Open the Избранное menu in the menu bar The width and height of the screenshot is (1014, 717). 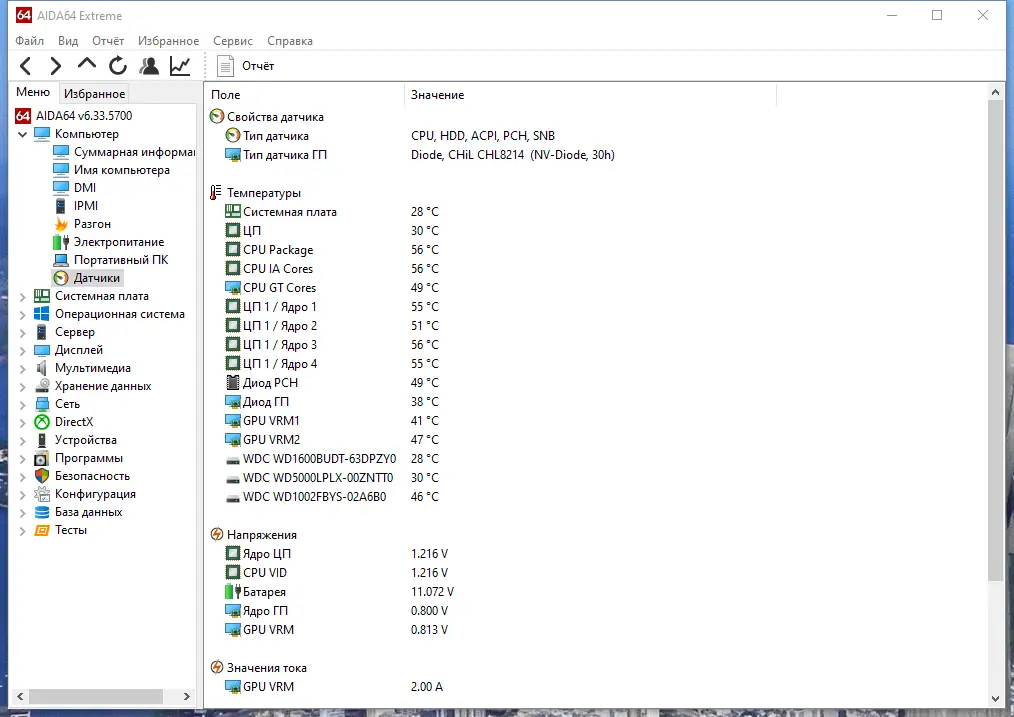pyautogui.click(x=168, y=41)
